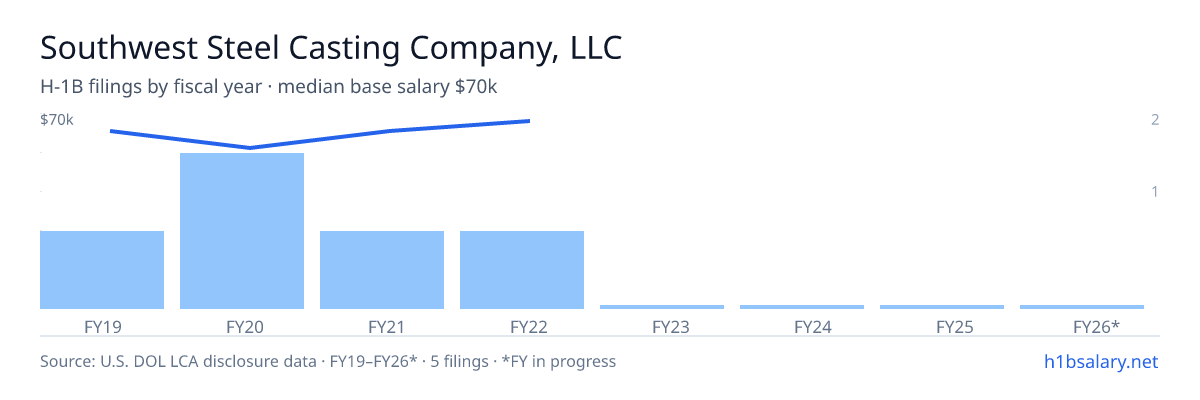Click the Southwest Steel Casting Company title
Screen dimensions: 1200x400
(331, 48)
